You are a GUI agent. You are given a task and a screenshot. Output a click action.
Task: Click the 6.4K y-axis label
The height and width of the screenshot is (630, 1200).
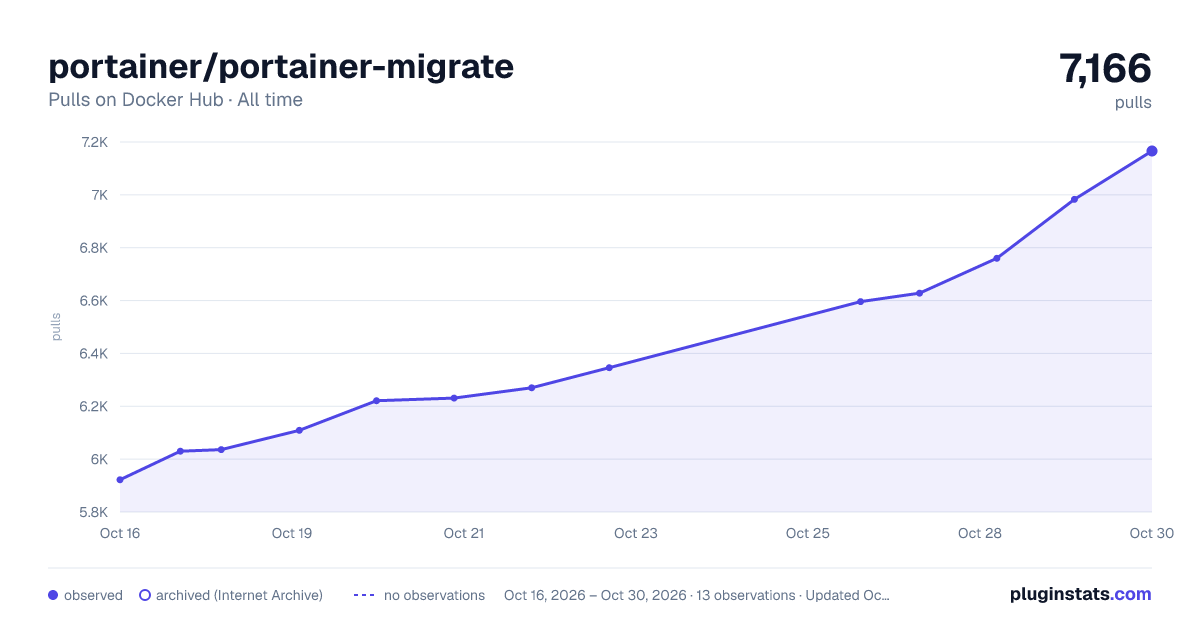pyautogui.click(x=94, y=354)
